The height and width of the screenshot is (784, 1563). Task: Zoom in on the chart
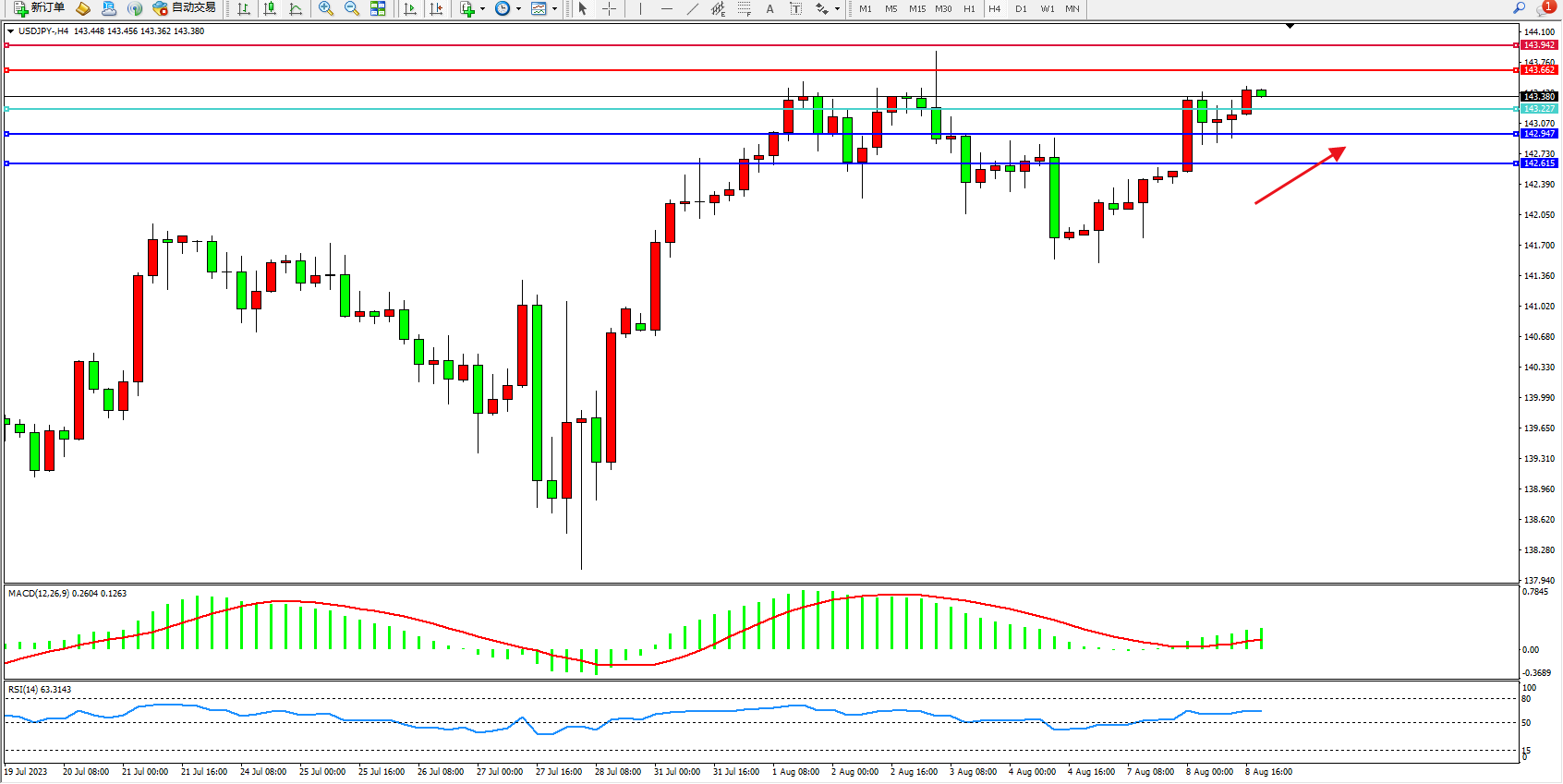point(325,8)
